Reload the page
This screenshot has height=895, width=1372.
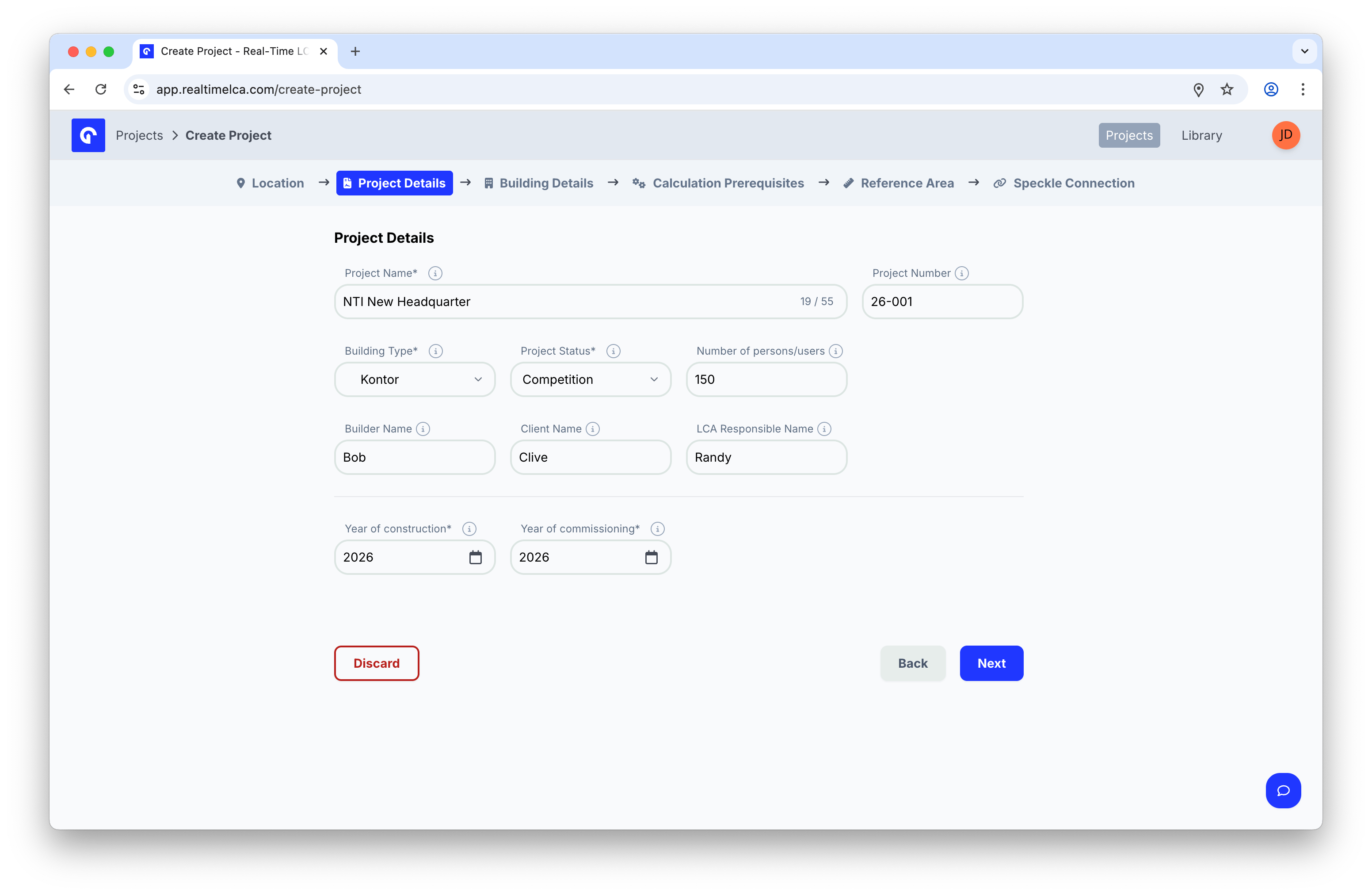click(x=101, y=89)
